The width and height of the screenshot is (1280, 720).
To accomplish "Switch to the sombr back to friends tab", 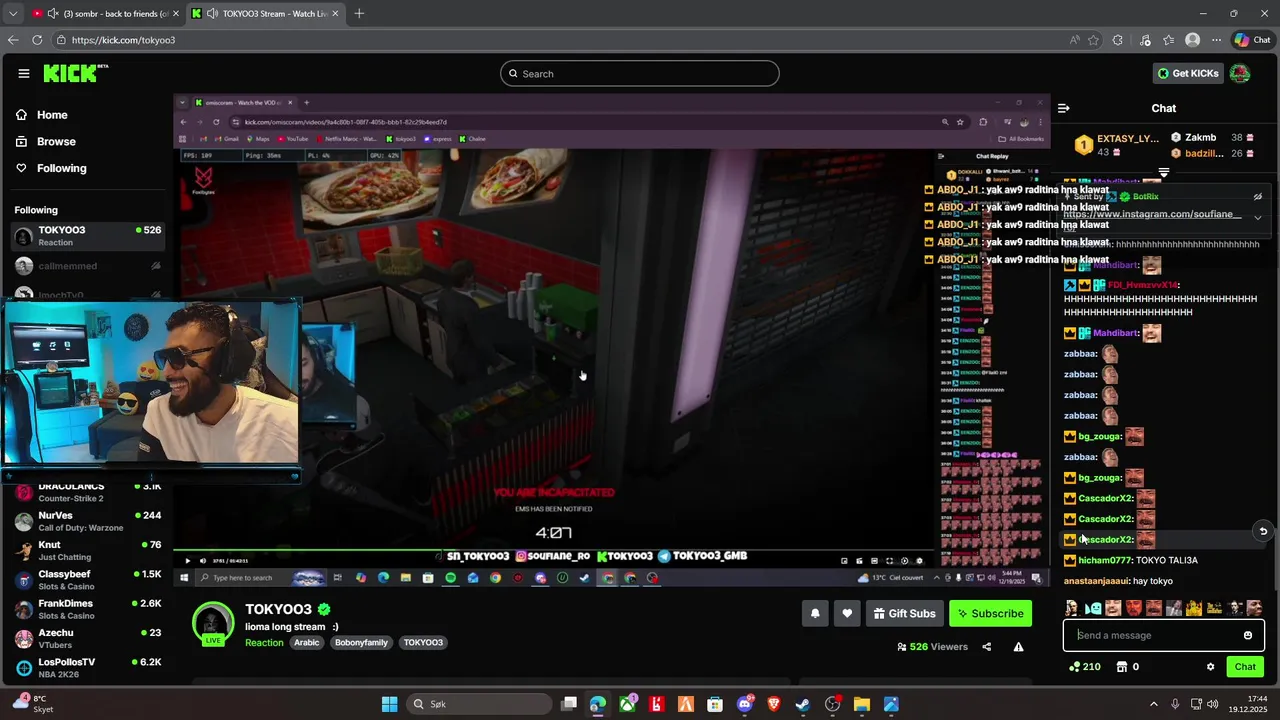I will (x=104, y=13).
